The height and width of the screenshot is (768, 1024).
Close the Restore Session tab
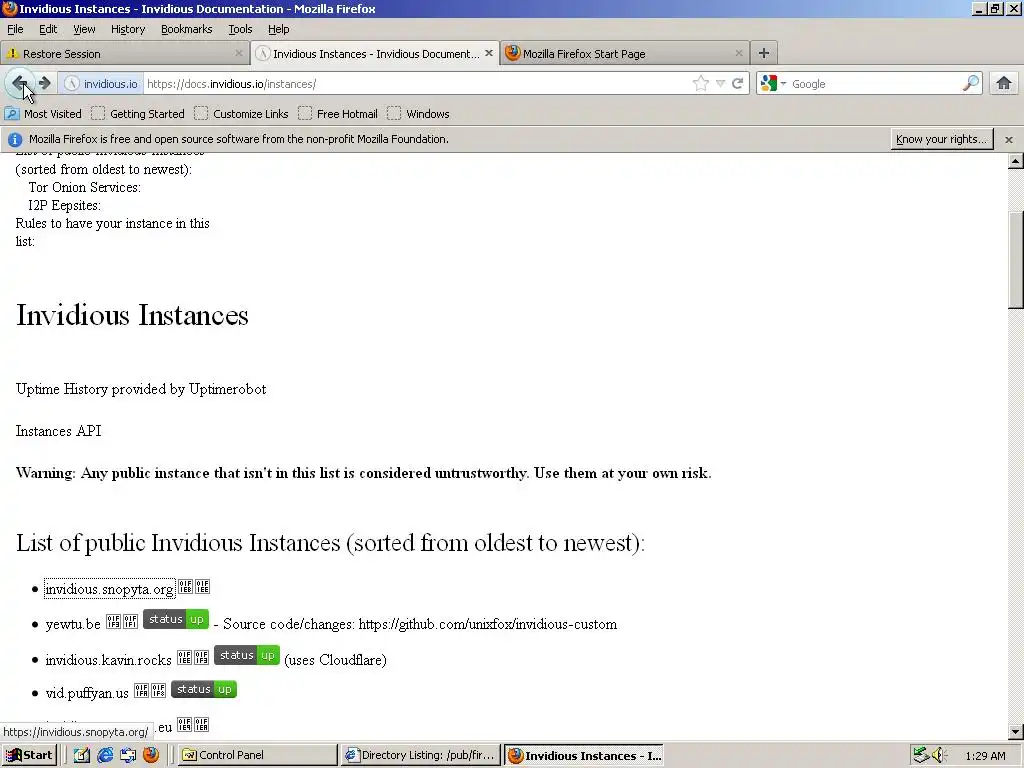238,53
